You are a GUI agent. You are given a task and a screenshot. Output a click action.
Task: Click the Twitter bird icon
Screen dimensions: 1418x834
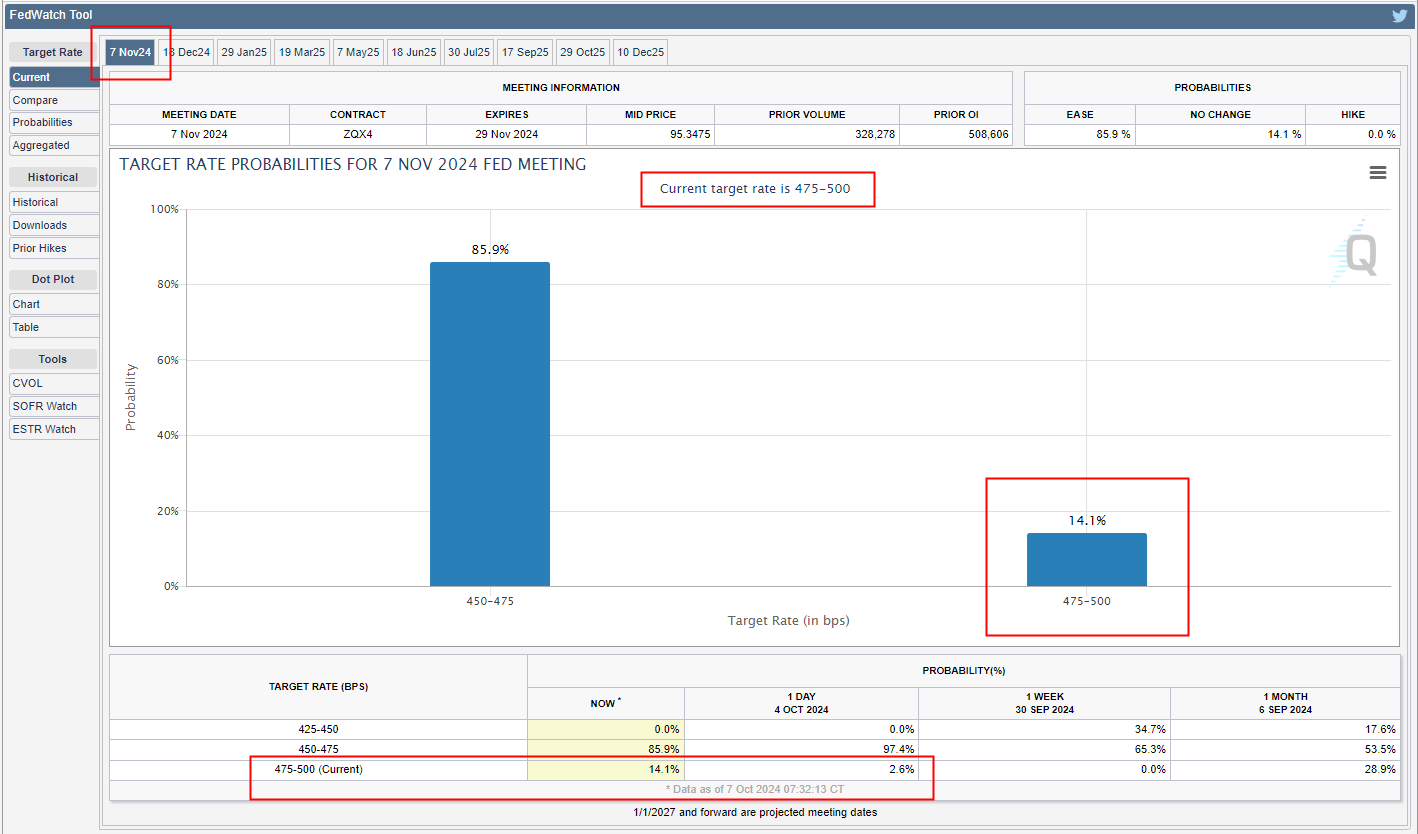(x=1399, y=15)
